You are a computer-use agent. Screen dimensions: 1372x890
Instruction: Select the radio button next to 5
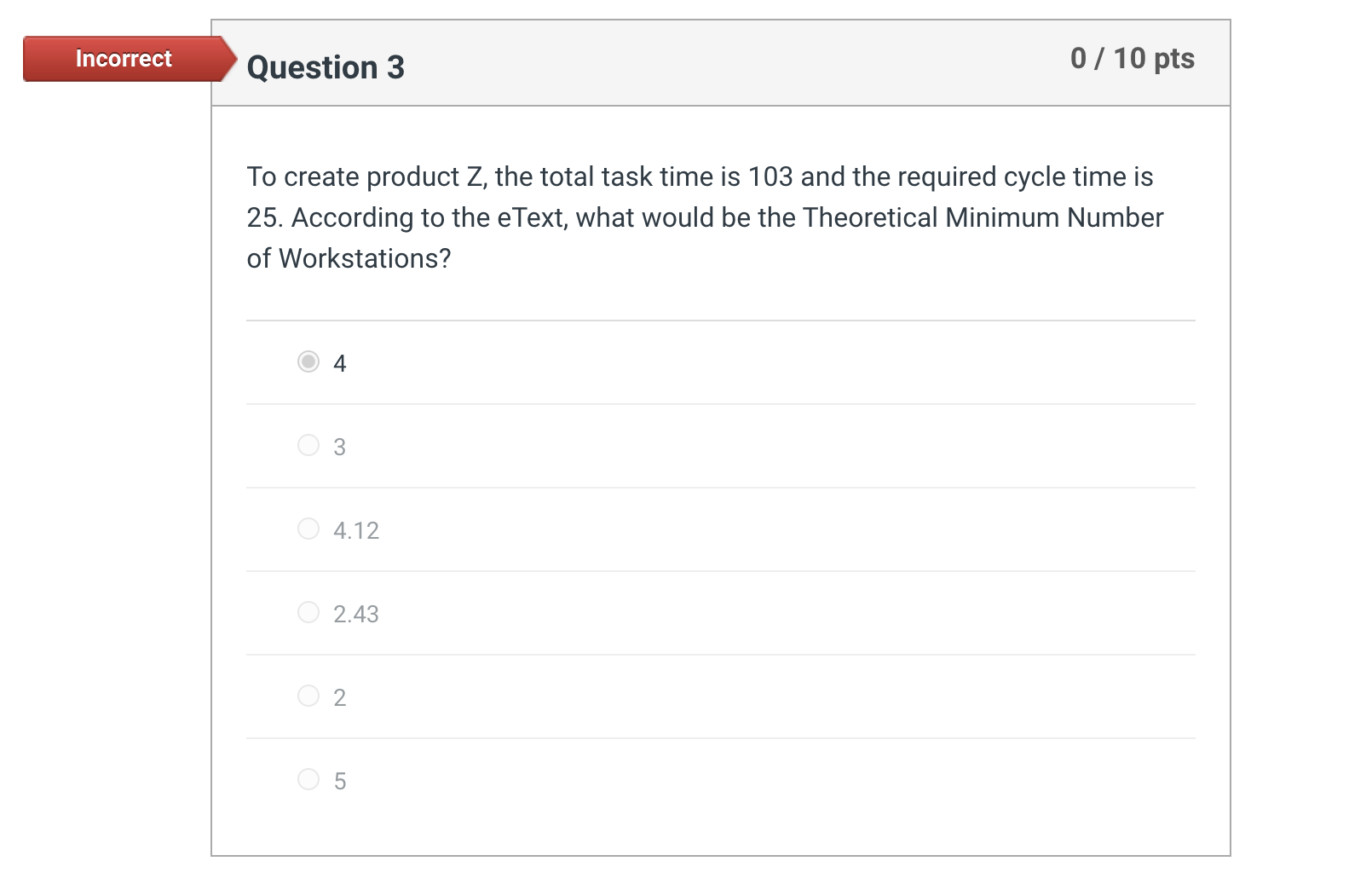coord(308,779)
